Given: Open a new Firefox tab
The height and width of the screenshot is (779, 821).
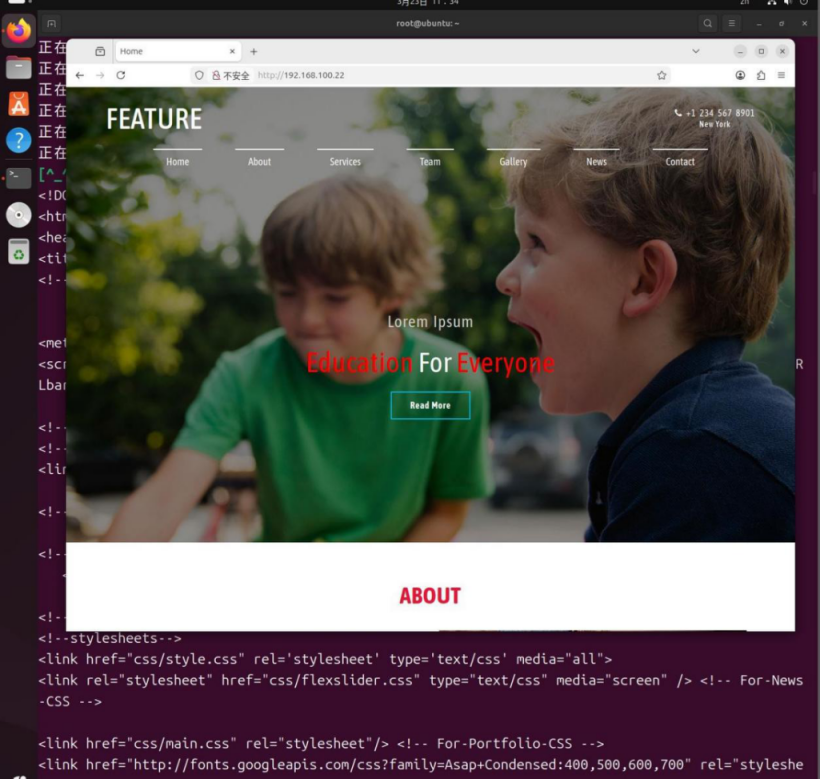Looking at the screenshot, I should click(x=254, y=51).
